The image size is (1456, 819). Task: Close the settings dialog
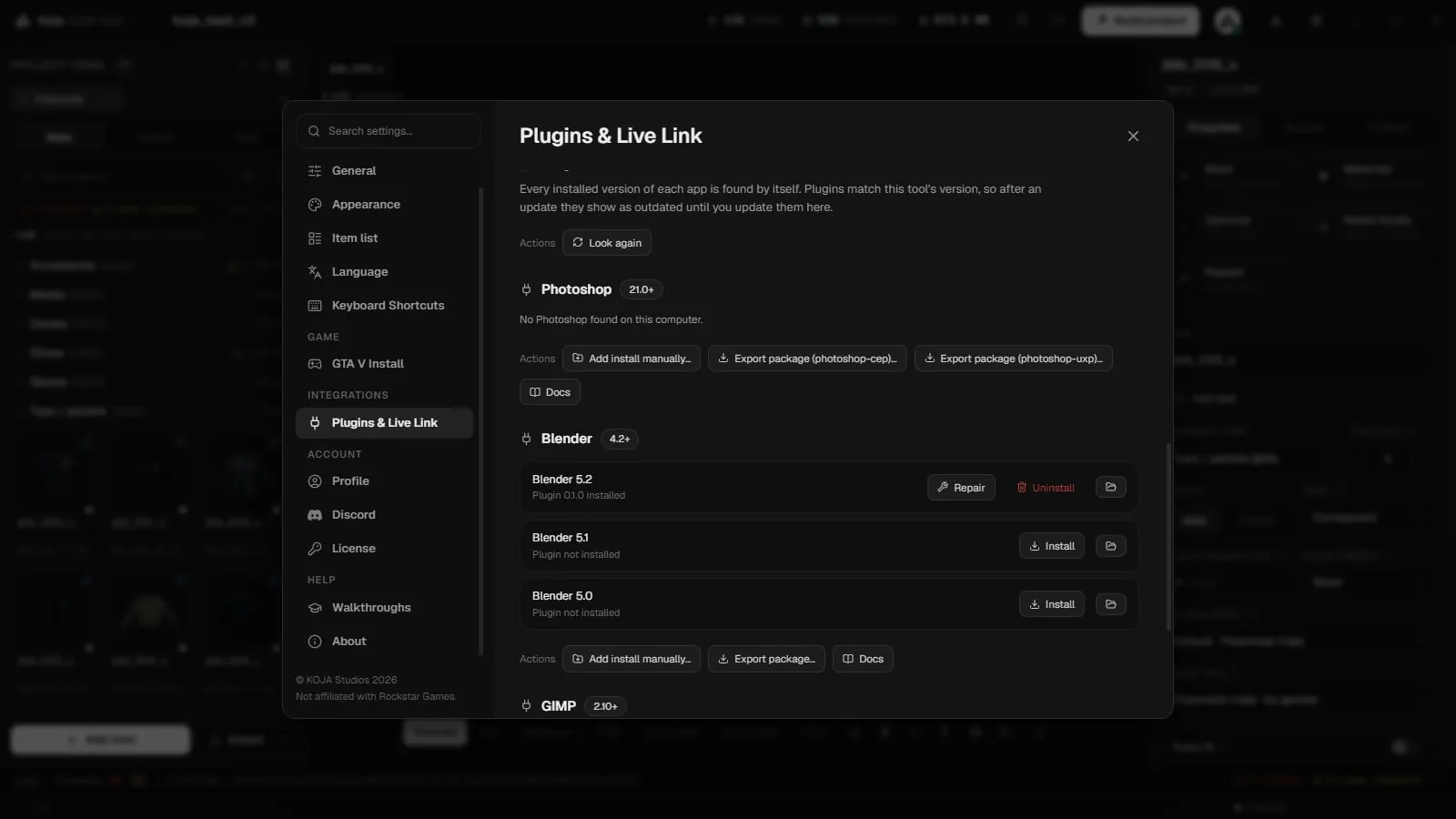tap(1133, 136)
